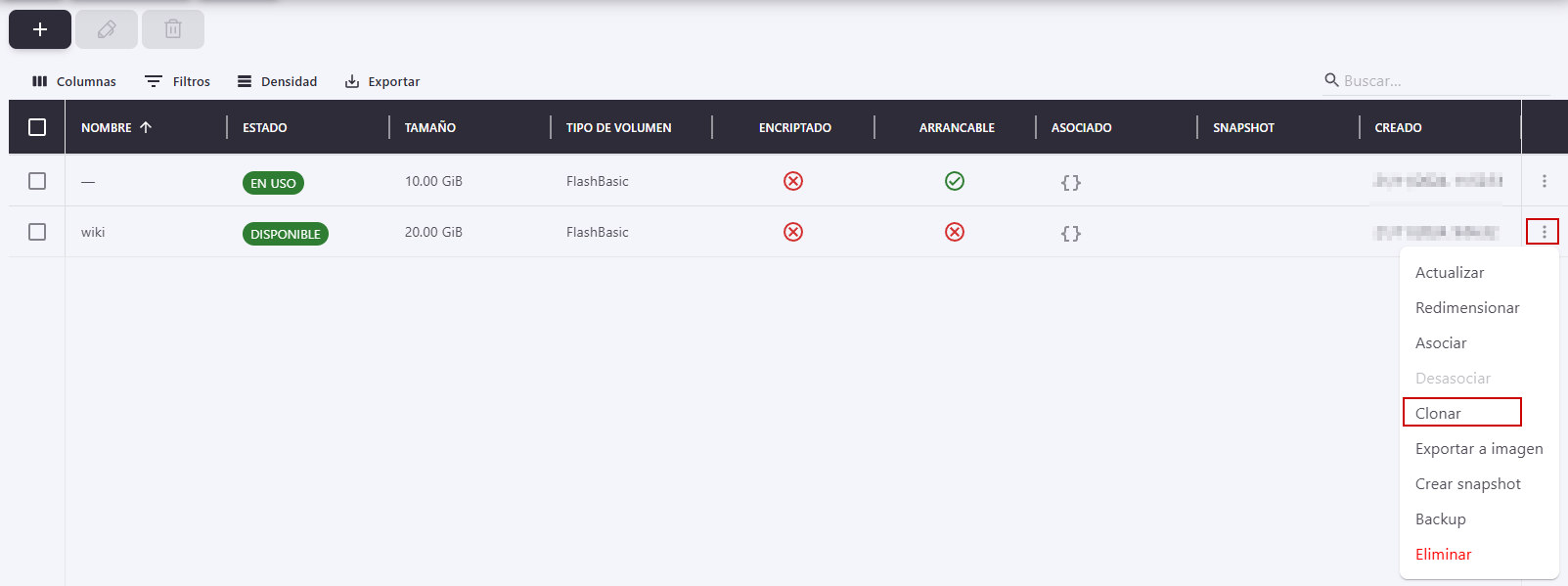
Task: Click the trash delete icon button
Action: 173,29
